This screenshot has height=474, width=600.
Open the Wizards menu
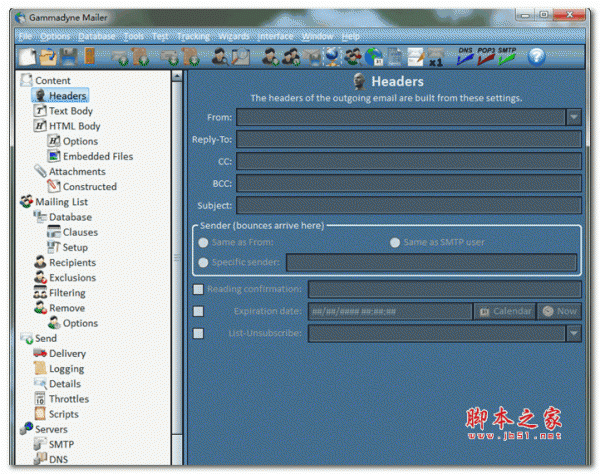(x=233, y=36)
